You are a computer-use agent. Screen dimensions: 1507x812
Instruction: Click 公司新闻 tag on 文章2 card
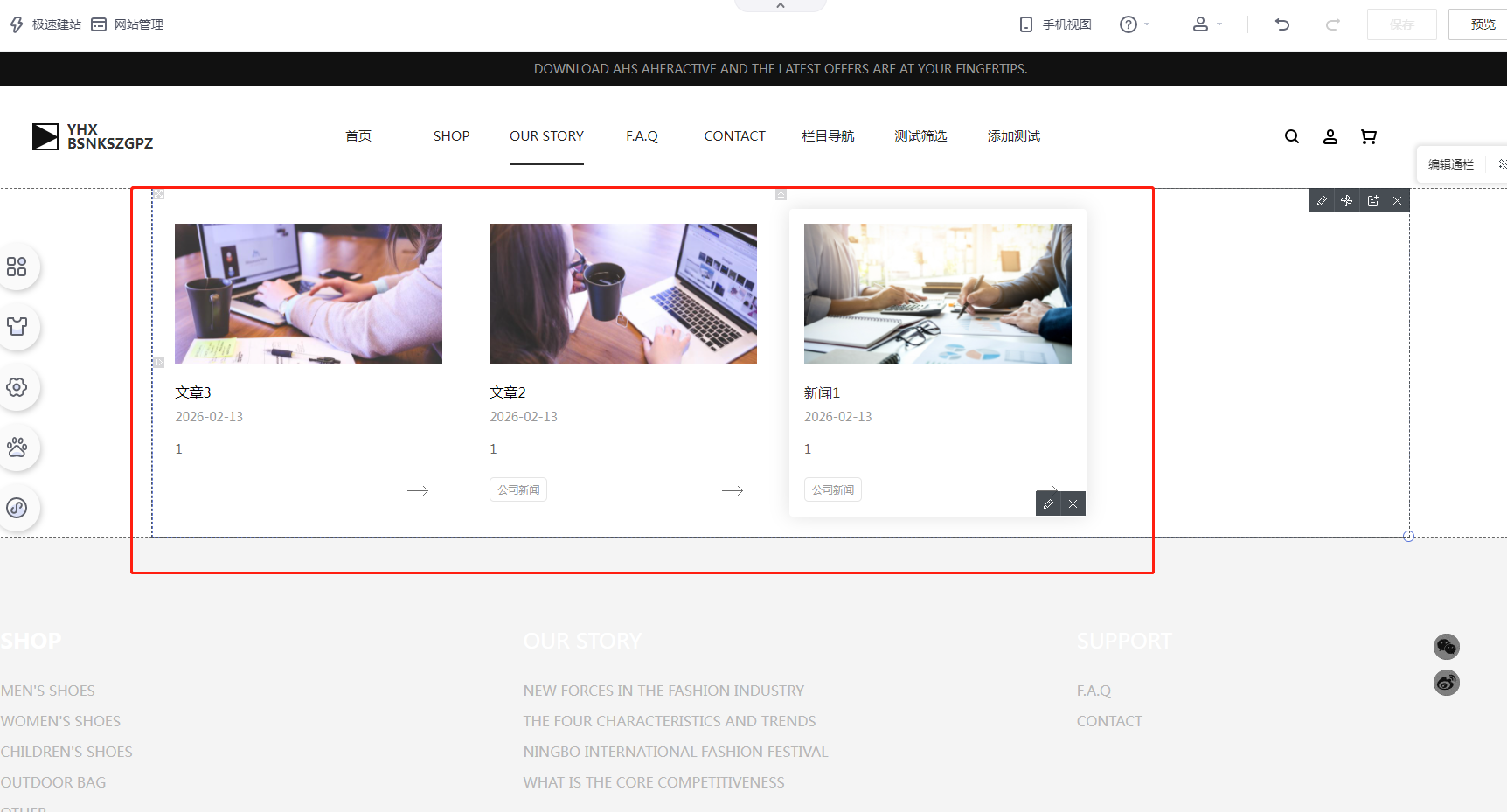click(518, 490)
